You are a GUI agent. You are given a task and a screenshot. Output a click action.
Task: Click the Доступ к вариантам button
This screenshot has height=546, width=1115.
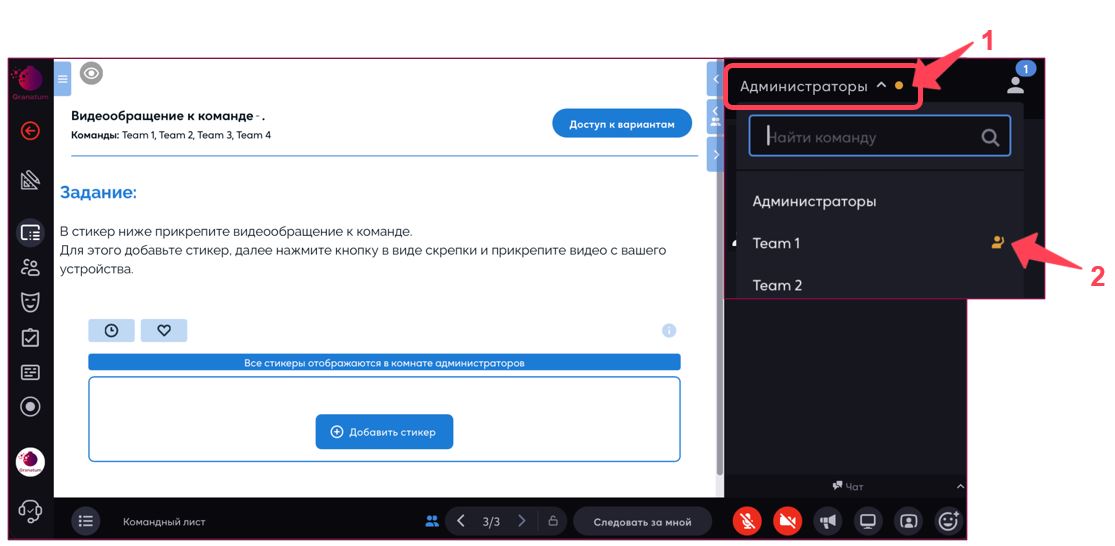pyautogui.click(x=622, y=124)
